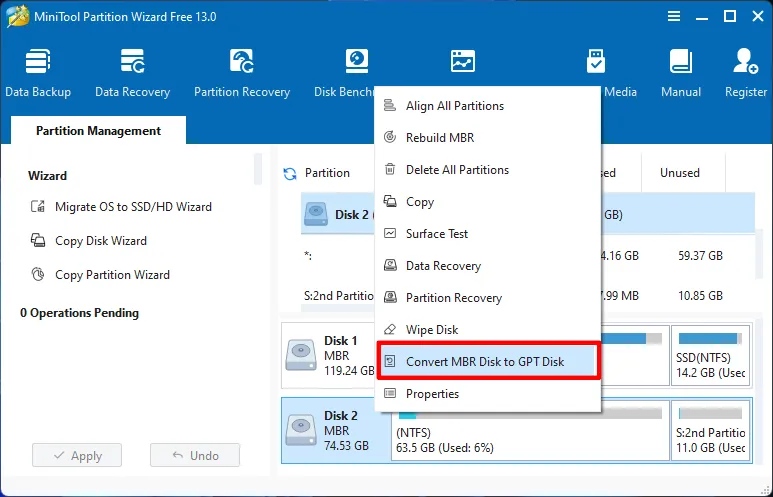The height and width of the screenshot is (497, 773).
Task: Click the Rebuild MBR menu icon
Action: 390,137
